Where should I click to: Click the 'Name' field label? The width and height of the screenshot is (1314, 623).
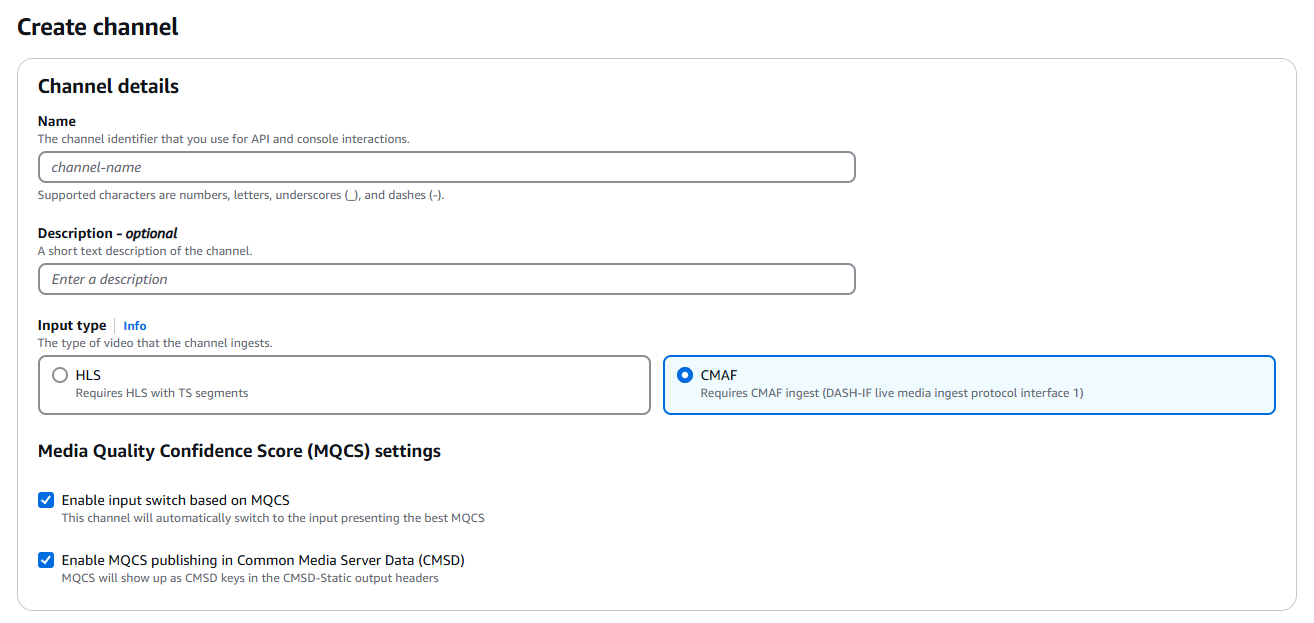[57, 121]
